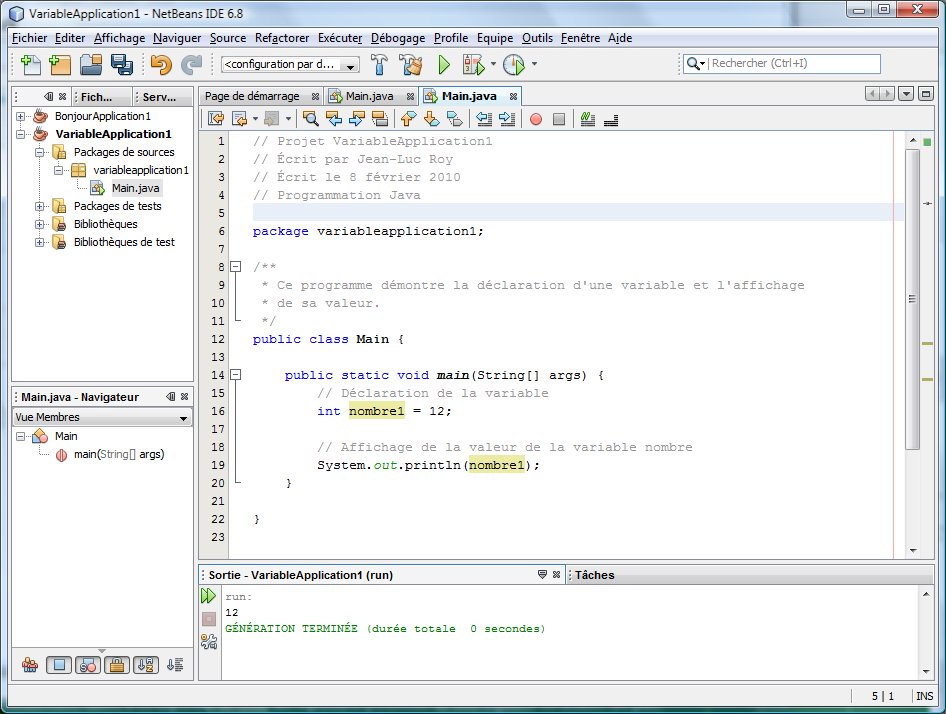Click the Find Next Occurrence icon
Image resolution: width=946 pixels, height=714 pixels.
pos(357,119)
